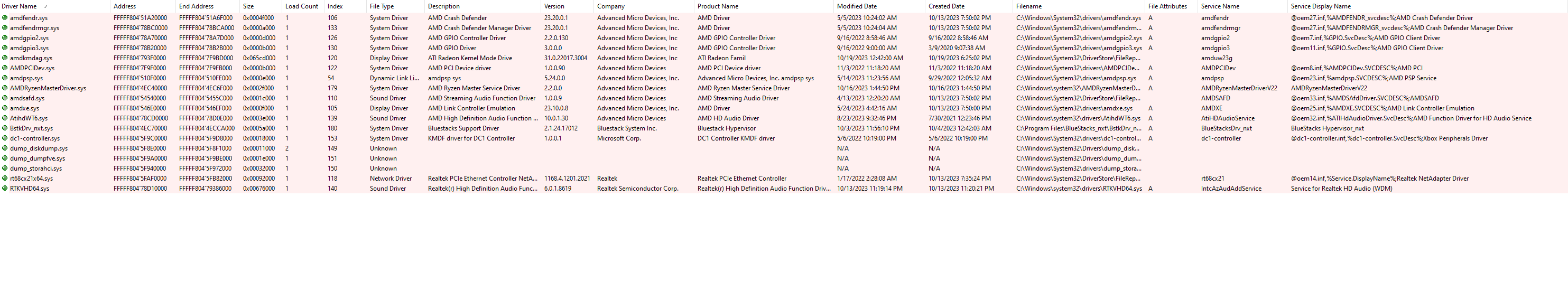This screenshot has width=1568, height=300.
Task: Select the 'AMD Ryzen Master Service Driver' description
Action: click(474, 88)
